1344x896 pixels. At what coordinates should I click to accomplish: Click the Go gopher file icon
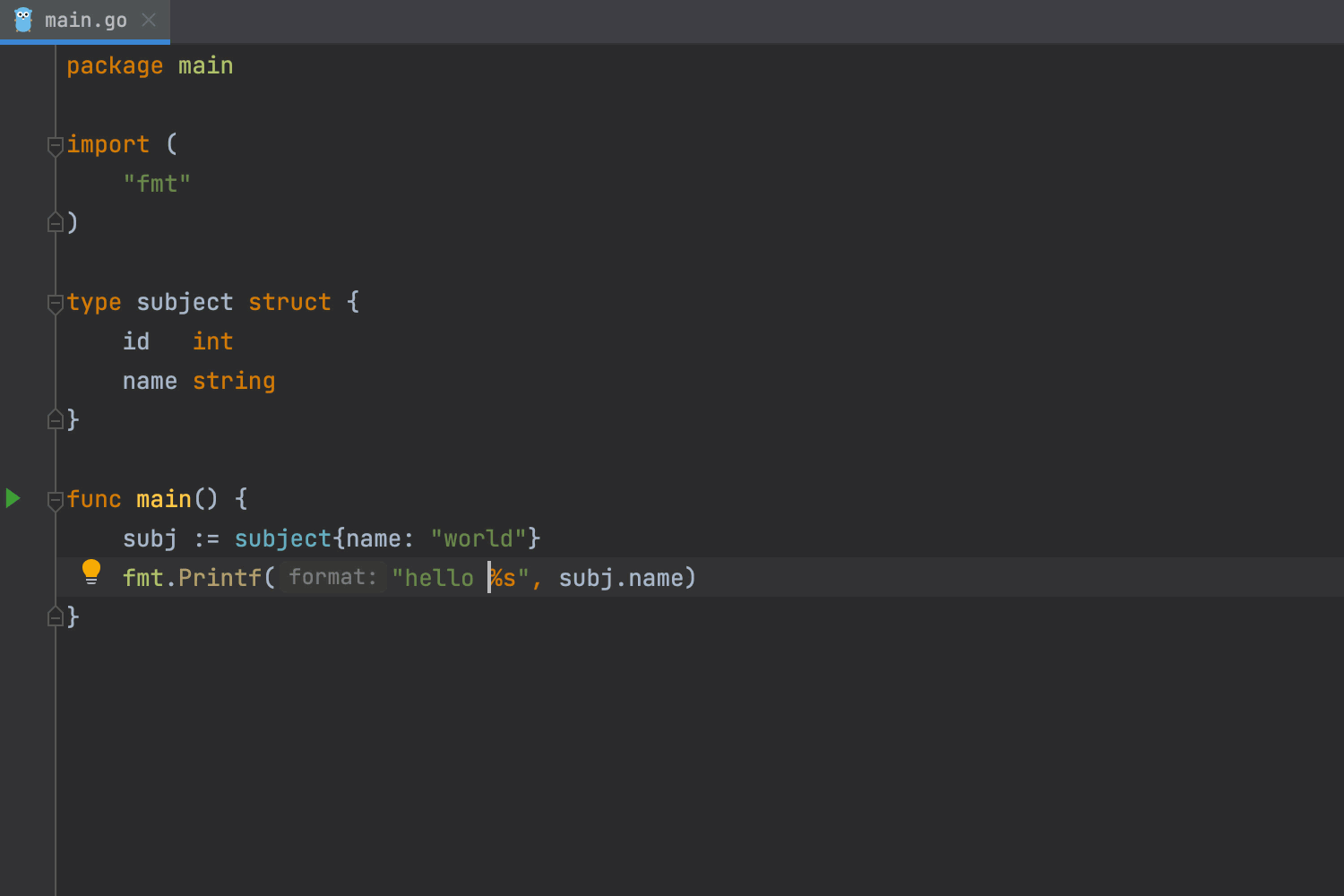(x=23, y=20)
